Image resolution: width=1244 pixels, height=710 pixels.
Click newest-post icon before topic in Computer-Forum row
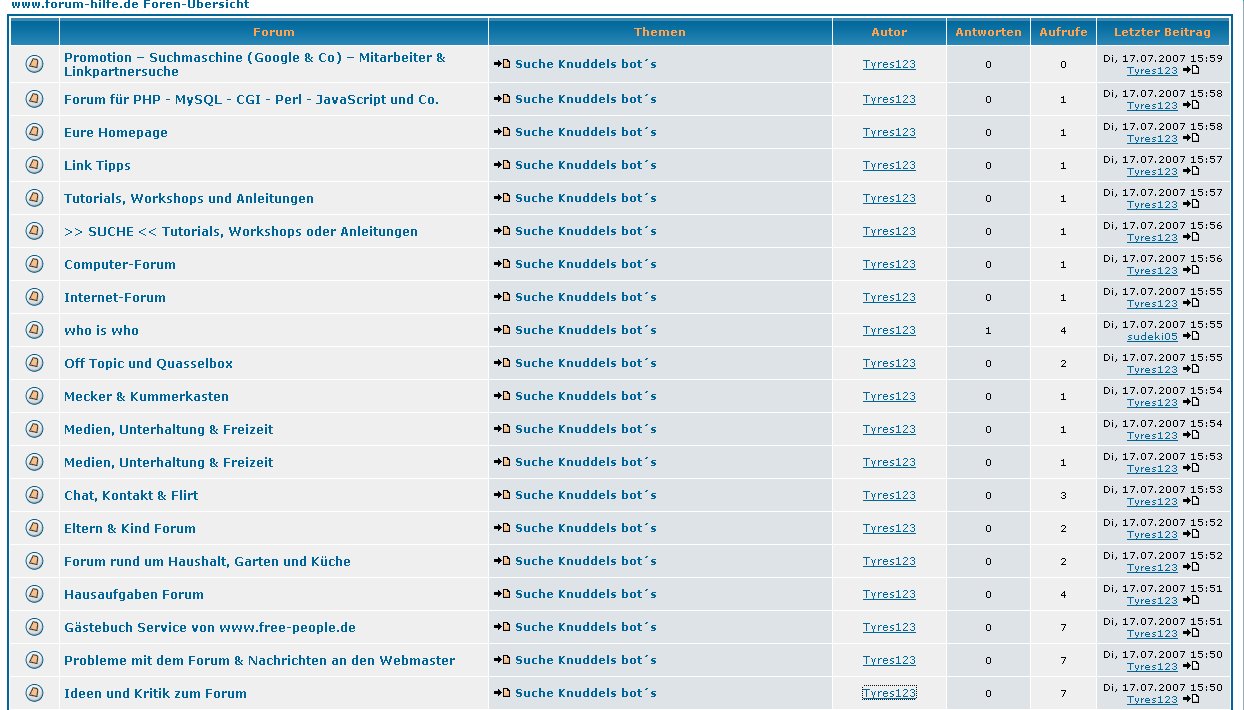click(502, 264)
